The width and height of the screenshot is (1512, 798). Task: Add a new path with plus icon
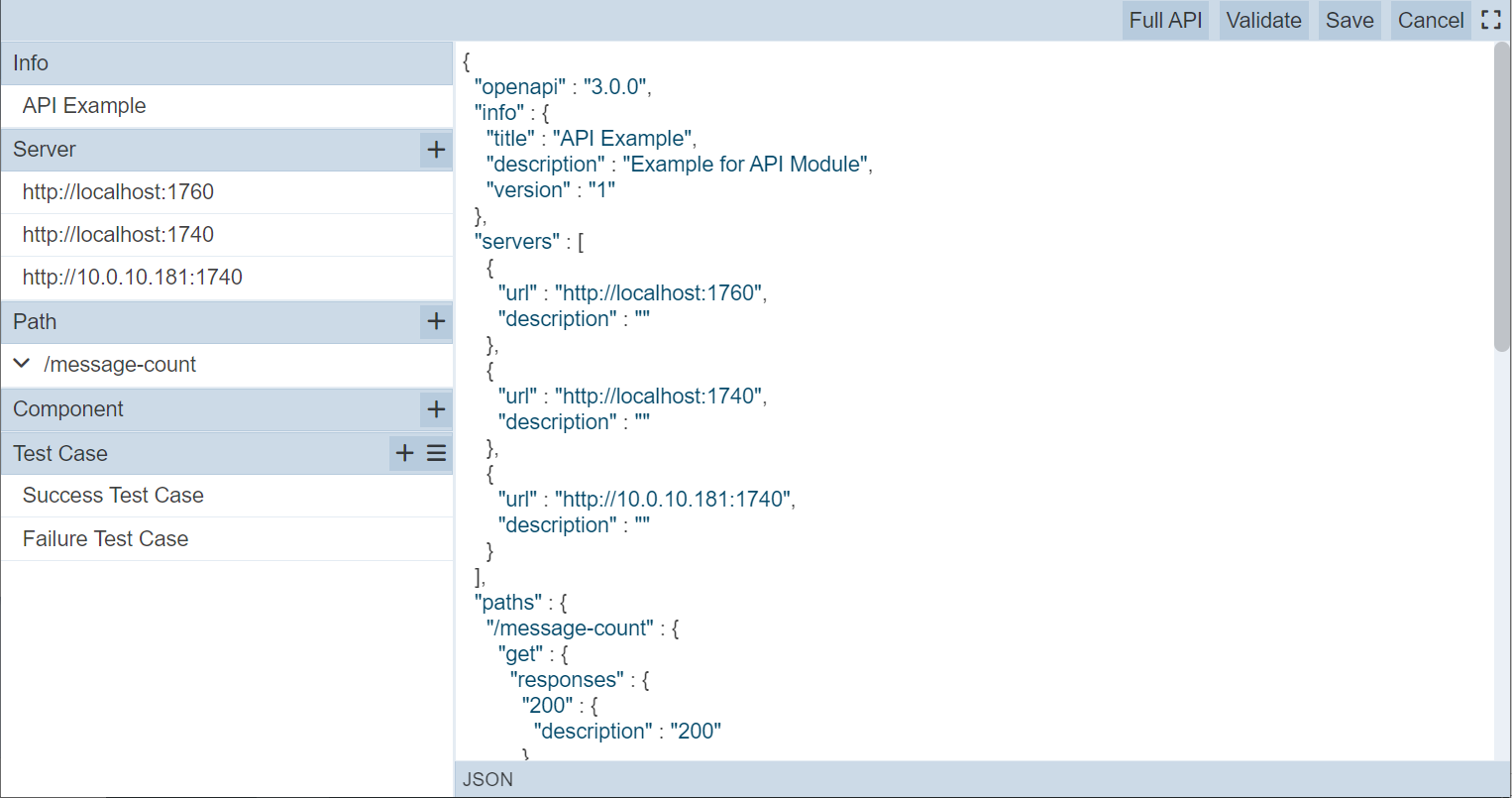click(x=436, y=321)
